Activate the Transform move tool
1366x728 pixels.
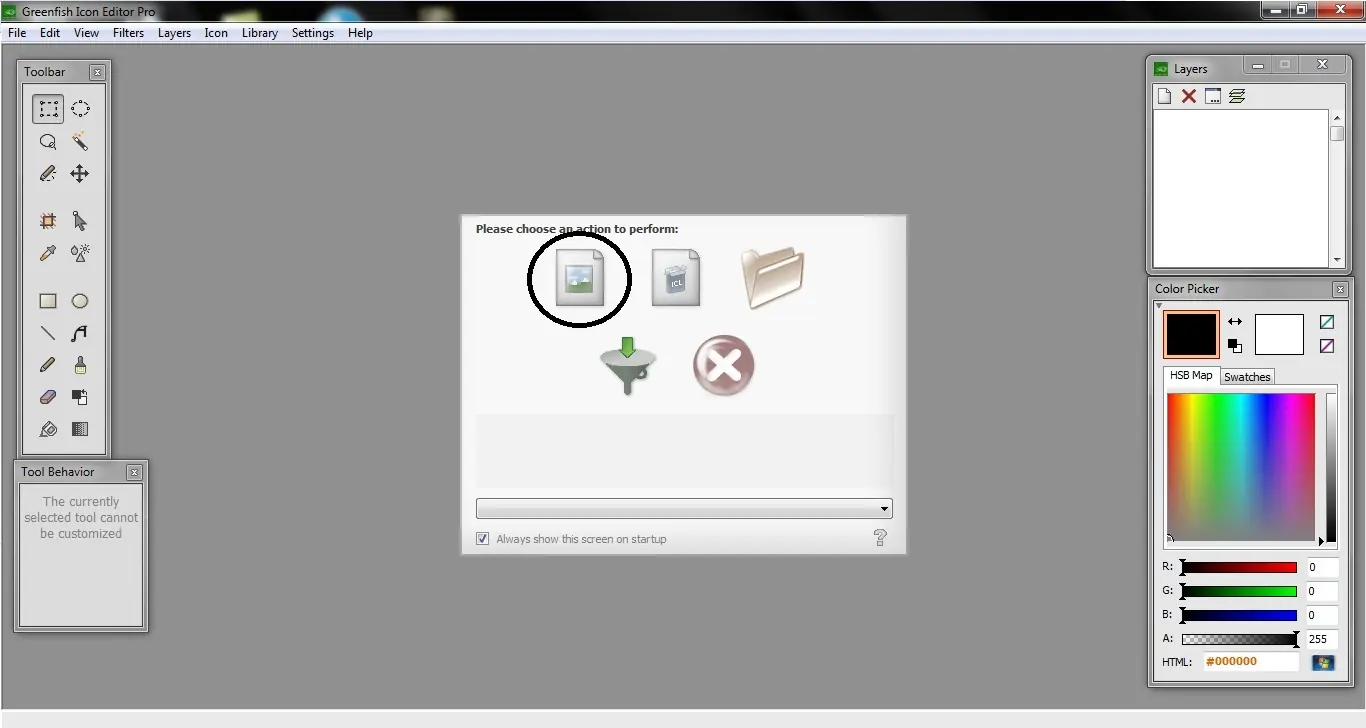[x=80, y=174]
